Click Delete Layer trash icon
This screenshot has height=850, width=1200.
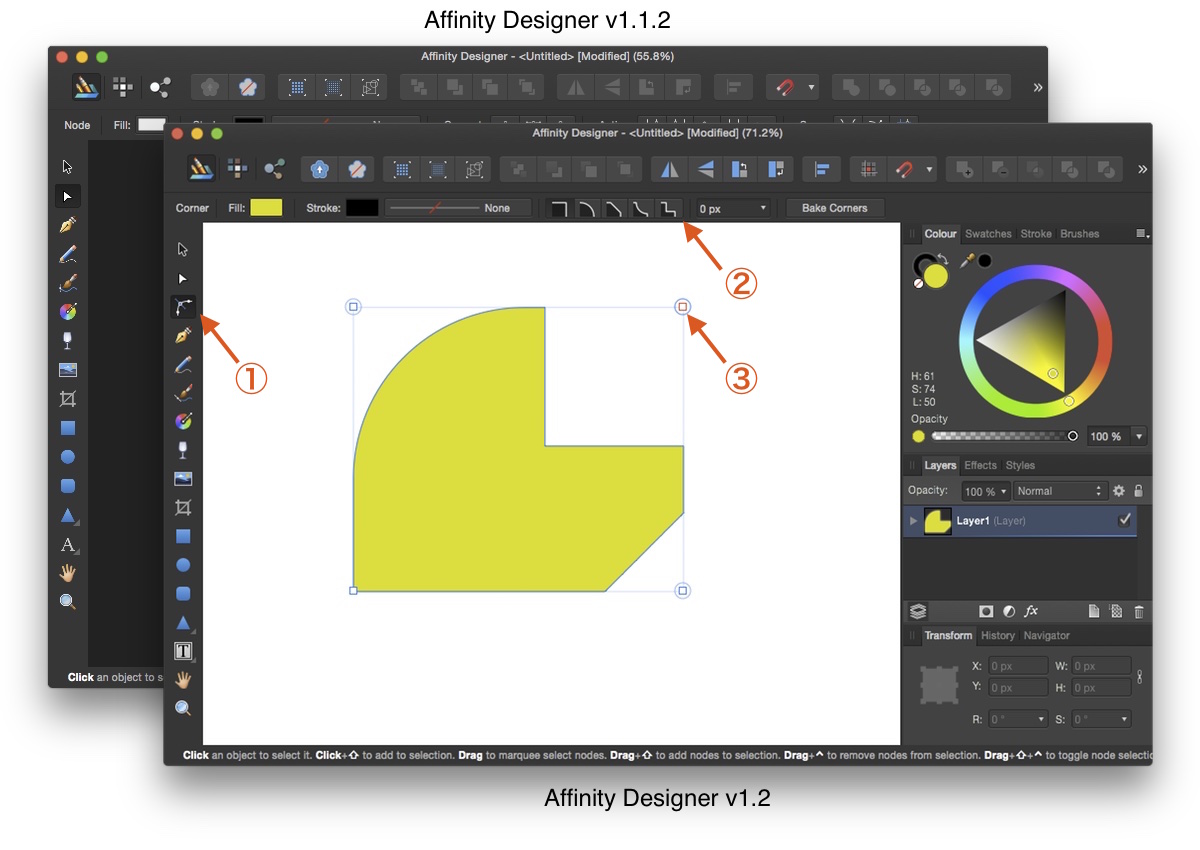pyautogui.click(x=1139, y=611)
